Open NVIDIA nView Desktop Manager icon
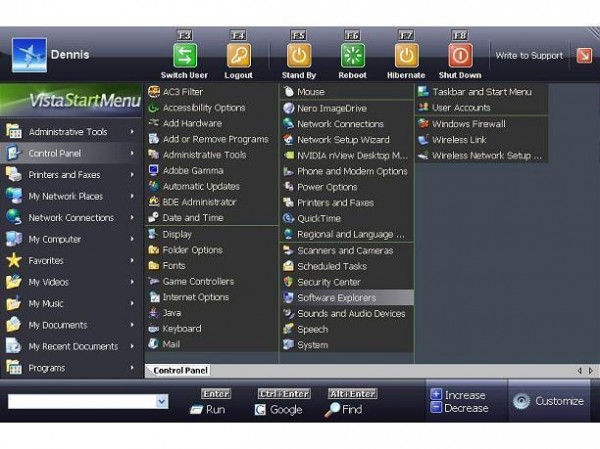The image size is (600, 449). click(288, 155)
